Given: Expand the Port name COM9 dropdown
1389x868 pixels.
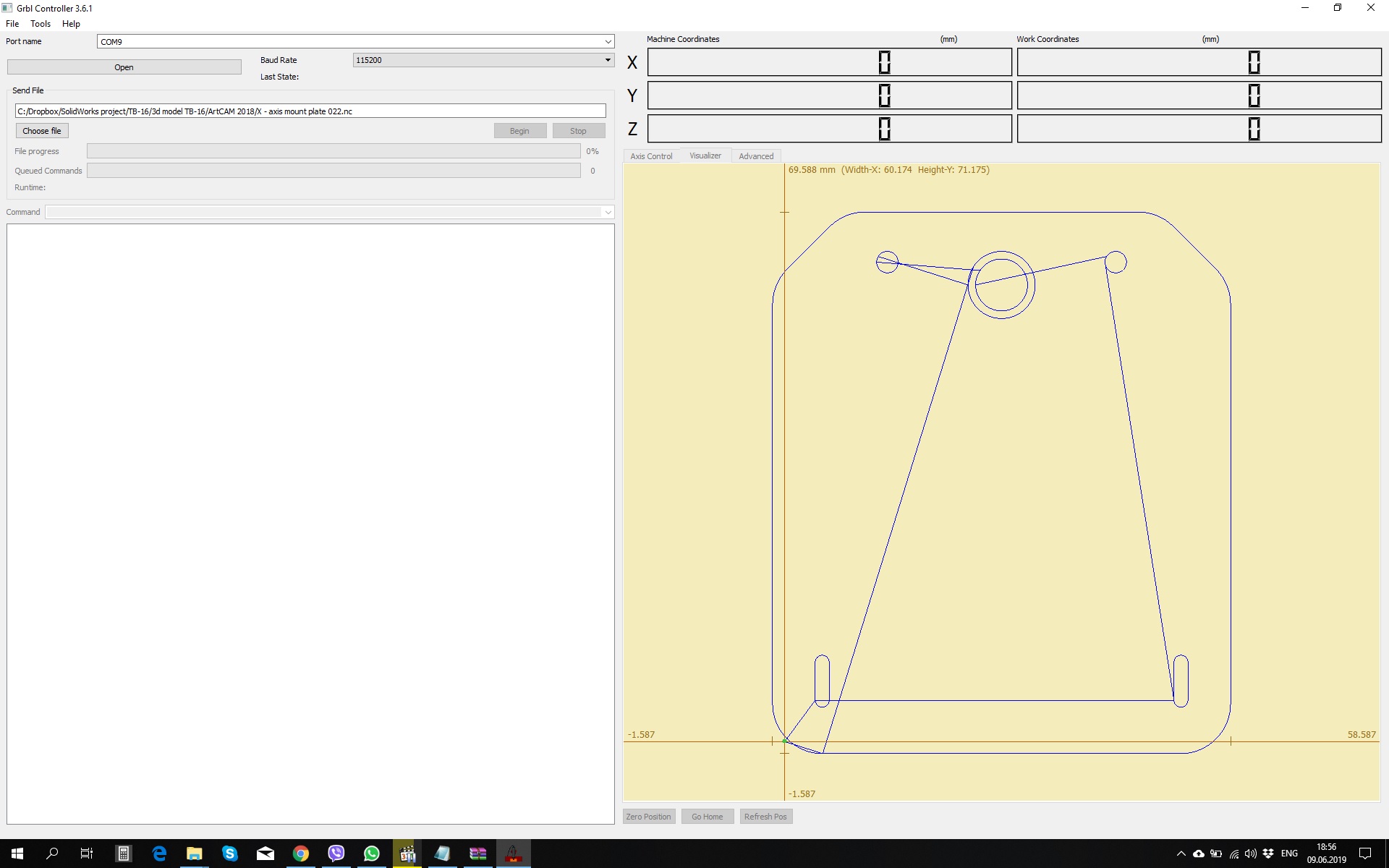Looking at the screenshot, I should [608, 42].
